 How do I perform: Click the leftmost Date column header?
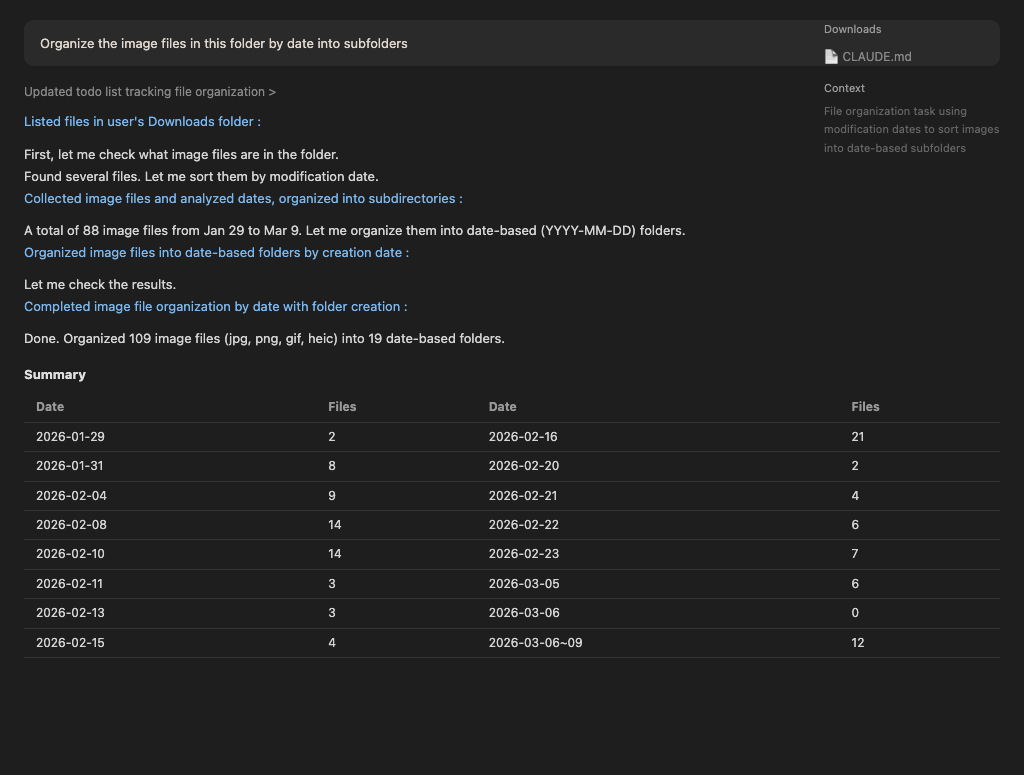(50, 407)
